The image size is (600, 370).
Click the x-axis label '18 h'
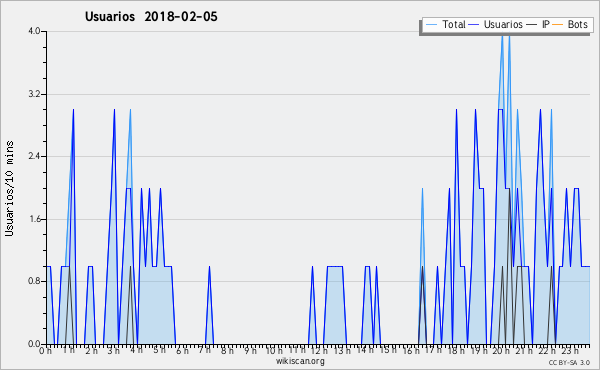click(x=456, y=350)
